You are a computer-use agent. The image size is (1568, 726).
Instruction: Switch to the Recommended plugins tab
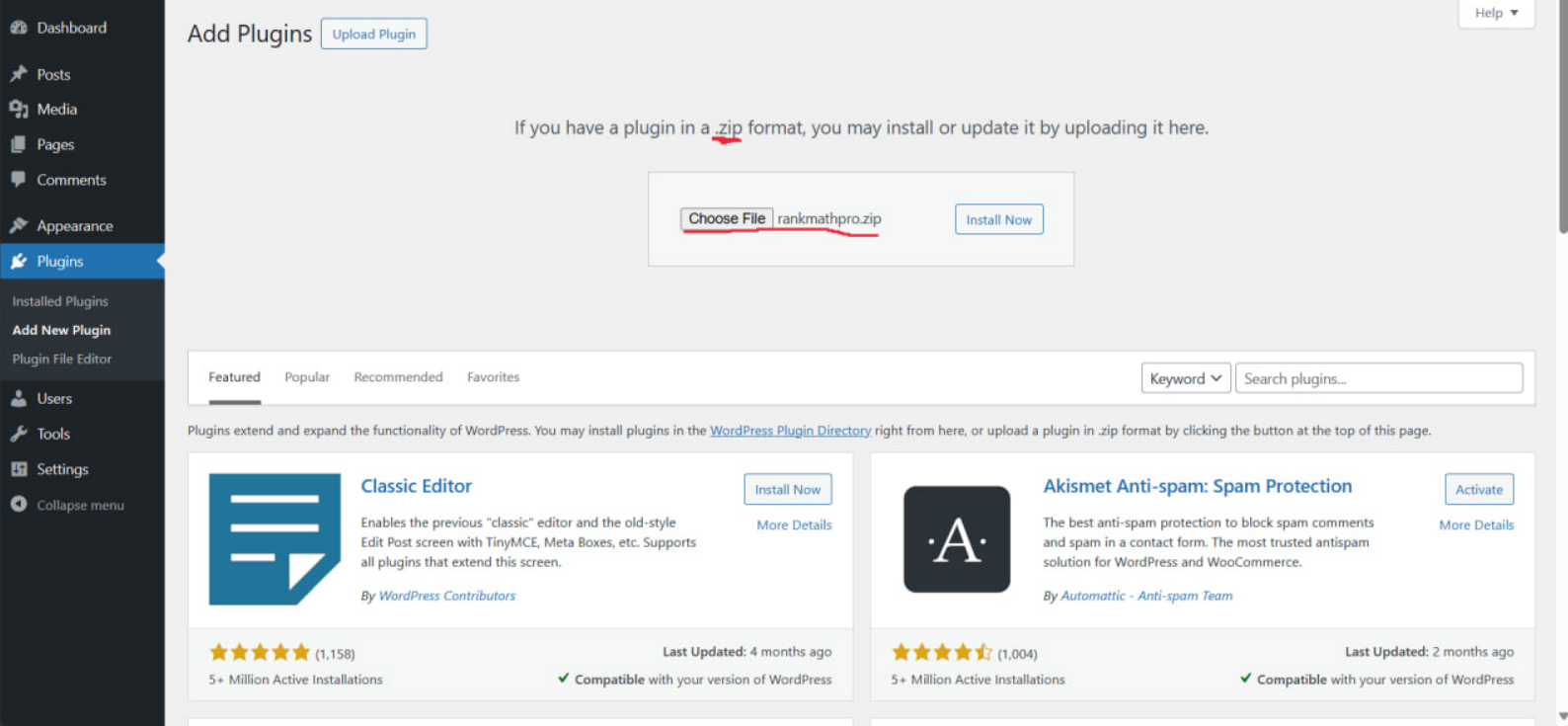click(x=398, y=377)
